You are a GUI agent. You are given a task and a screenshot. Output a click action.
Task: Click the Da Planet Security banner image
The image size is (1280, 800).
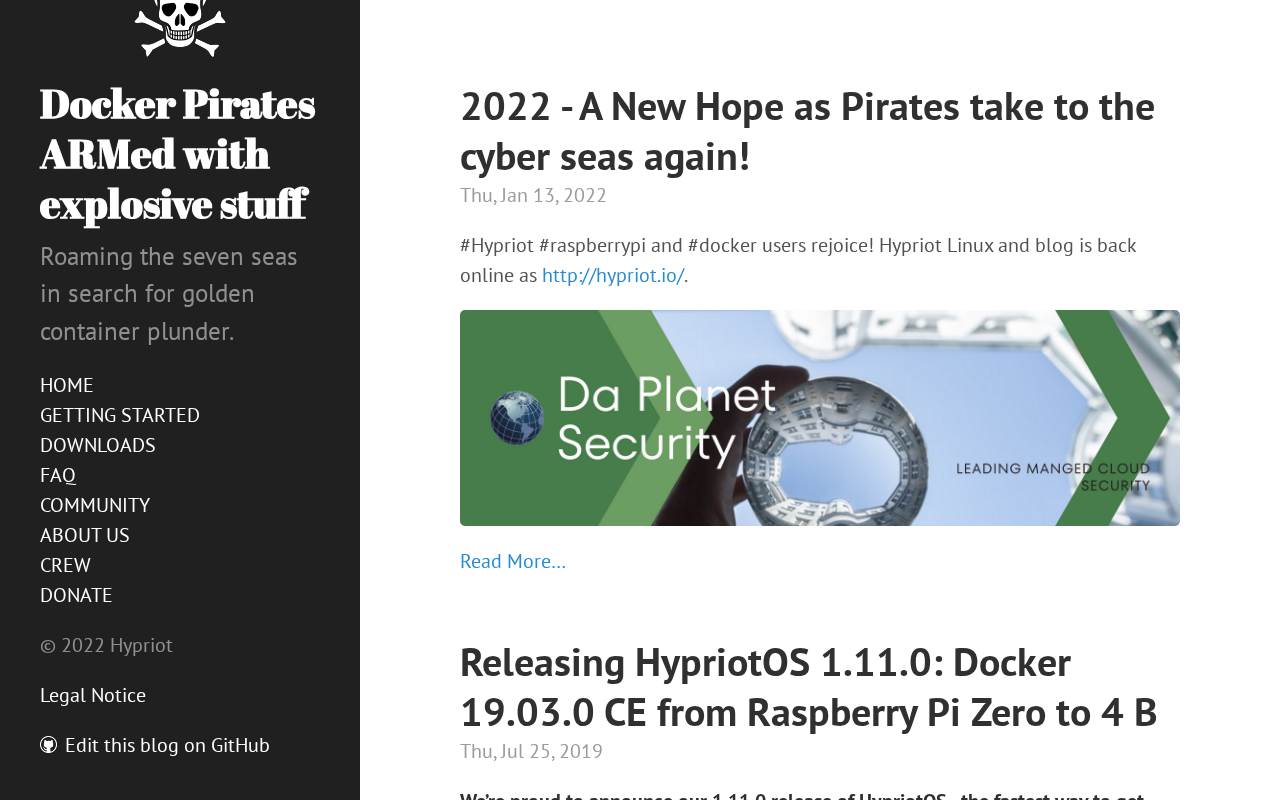pos(820,418)
